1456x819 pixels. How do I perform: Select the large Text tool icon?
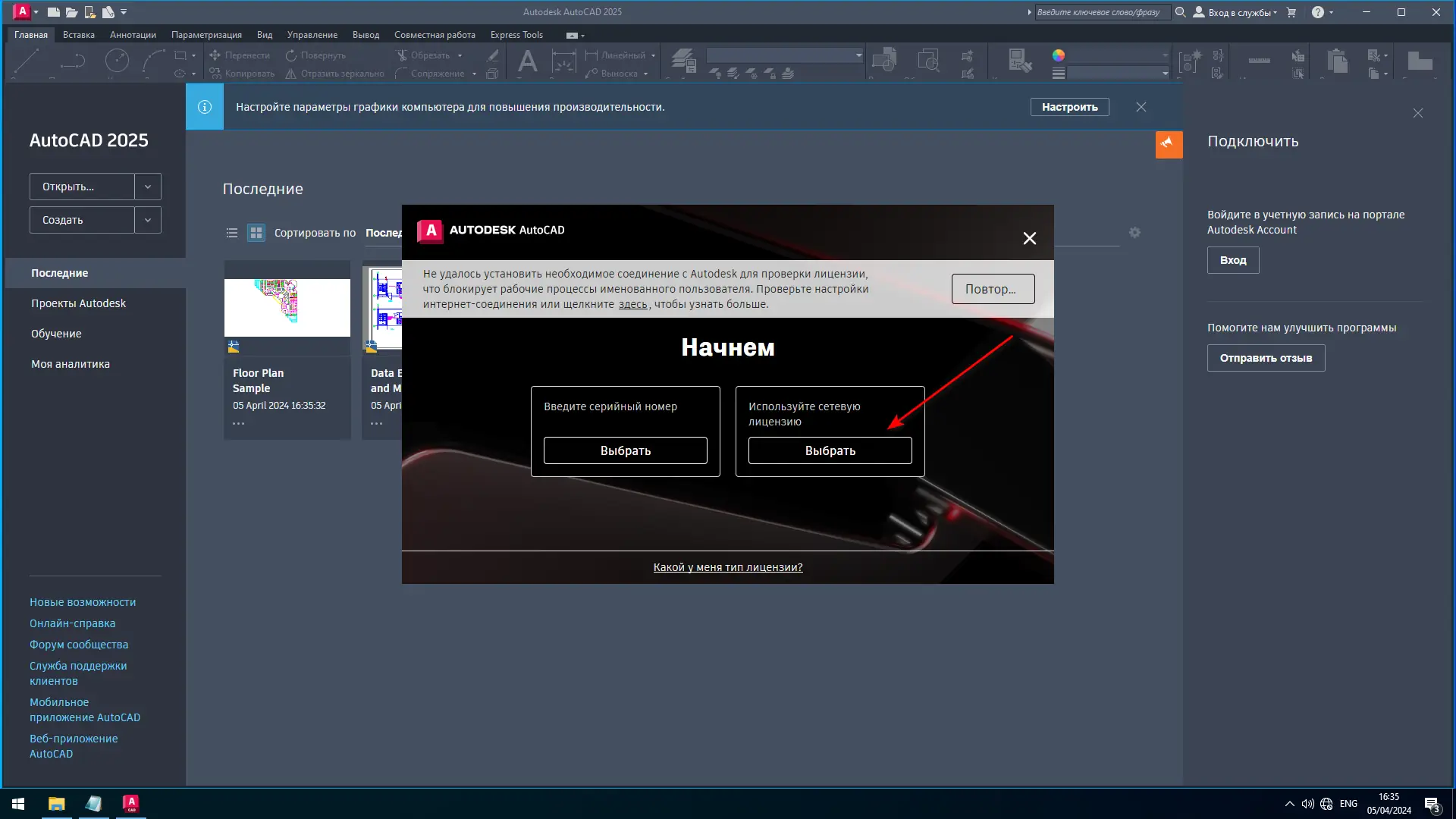click(527, 61)
